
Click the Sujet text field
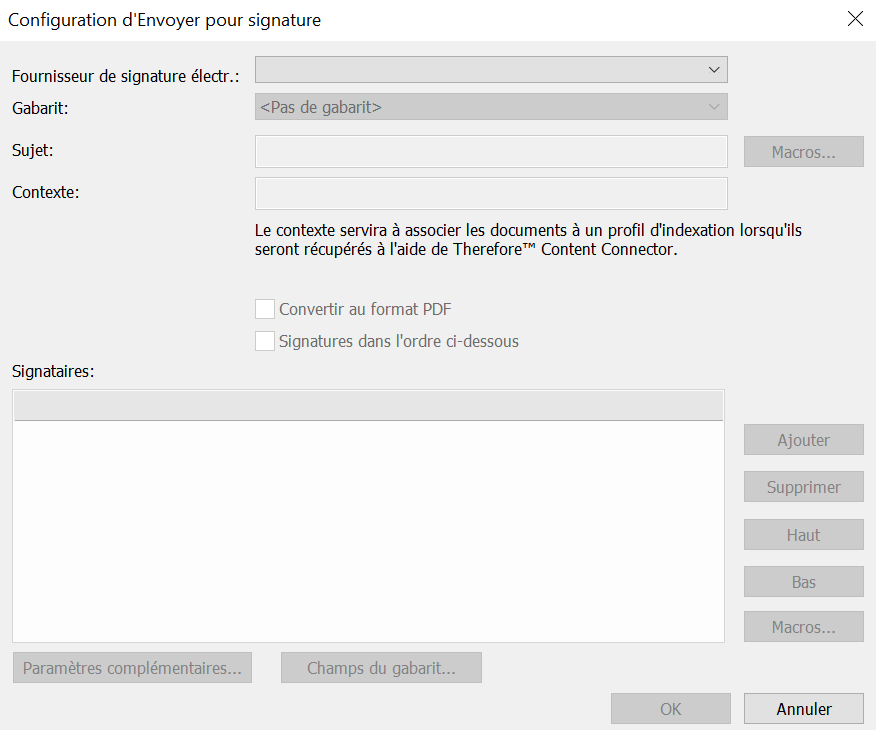(x=491, y=151)
